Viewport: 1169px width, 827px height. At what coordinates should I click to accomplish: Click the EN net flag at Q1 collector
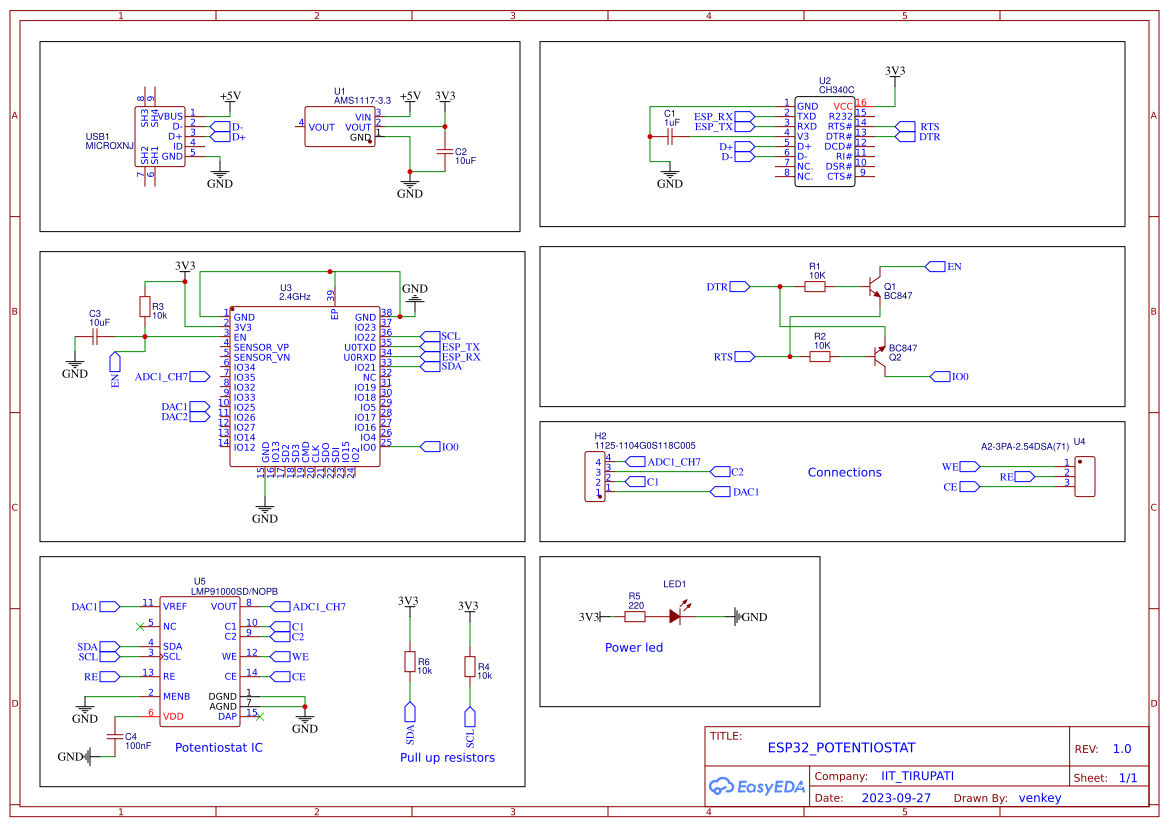click(943, 266)
